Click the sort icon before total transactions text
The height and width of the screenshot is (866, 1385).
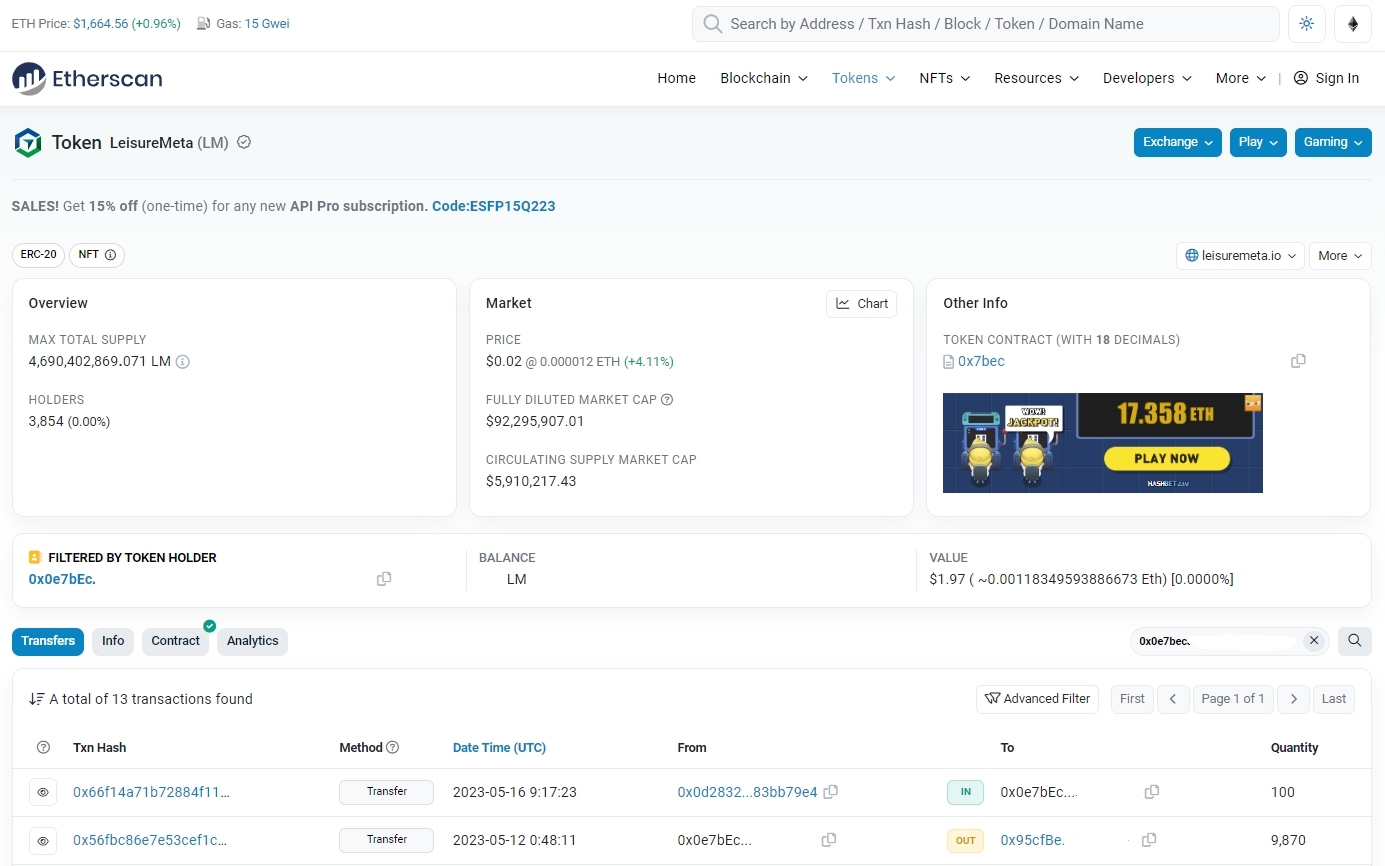(36, 699)
